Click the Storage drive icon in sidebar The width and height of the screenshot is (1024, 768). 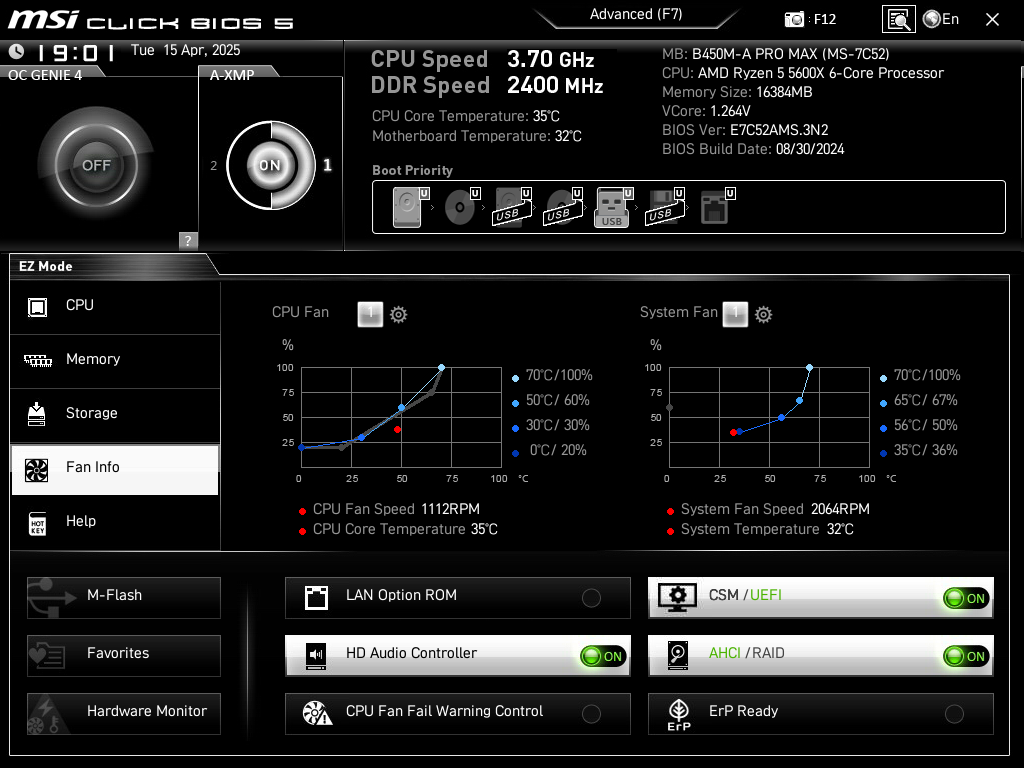(37, 414)
